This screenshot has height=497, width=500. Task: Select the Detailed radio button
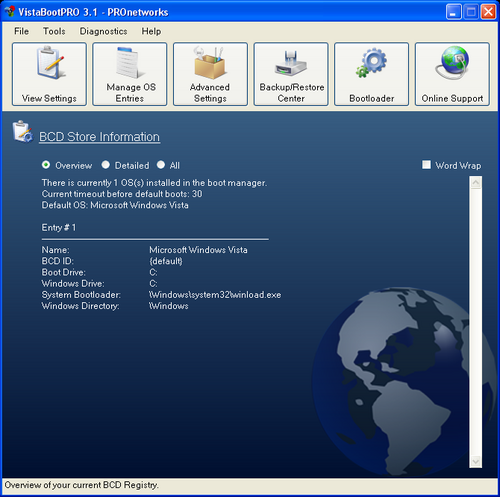(106, 165)
